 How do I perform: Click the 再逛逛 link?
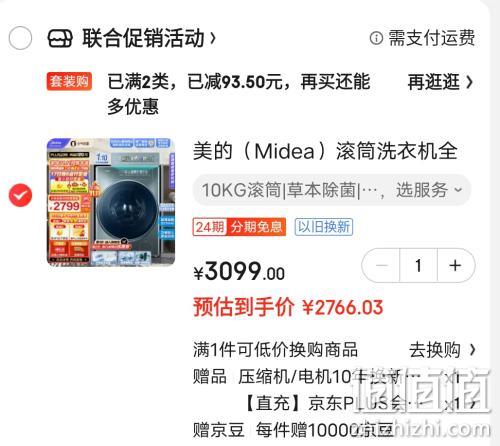pyautogui.click(x=434, y=82)
